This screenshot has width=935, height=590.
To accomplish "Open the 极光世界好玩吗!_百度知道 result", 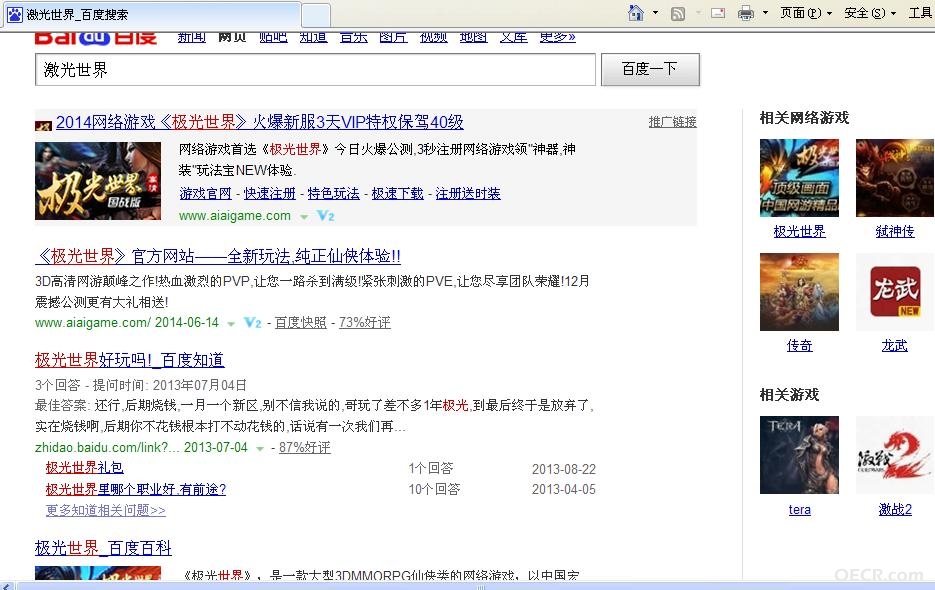I will coord(129,360).
